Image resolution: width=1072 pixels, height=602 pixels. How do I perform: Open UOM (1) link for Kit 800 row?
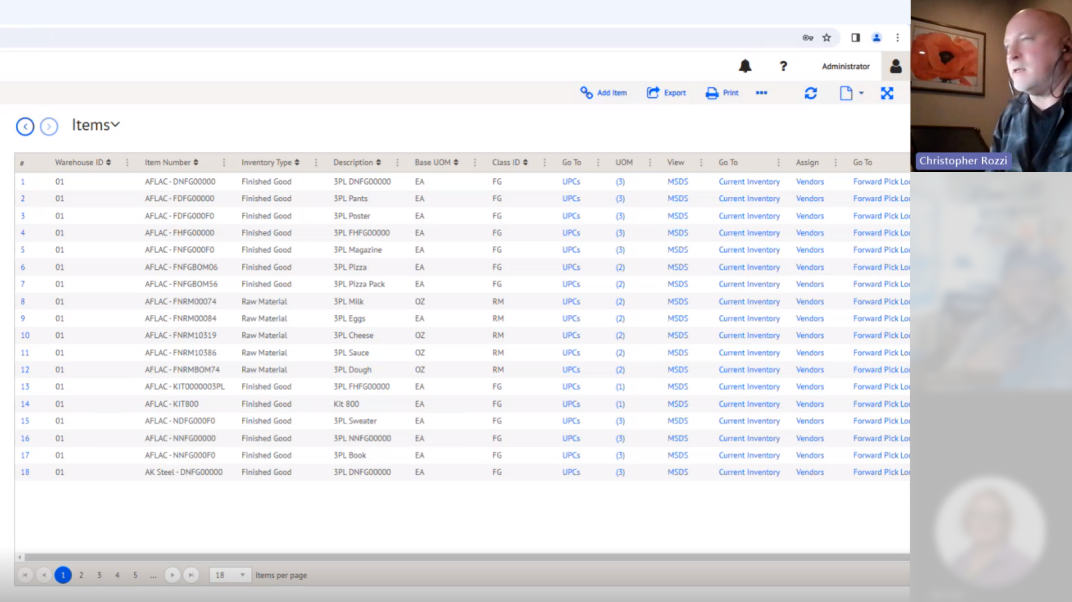[620, 404]
